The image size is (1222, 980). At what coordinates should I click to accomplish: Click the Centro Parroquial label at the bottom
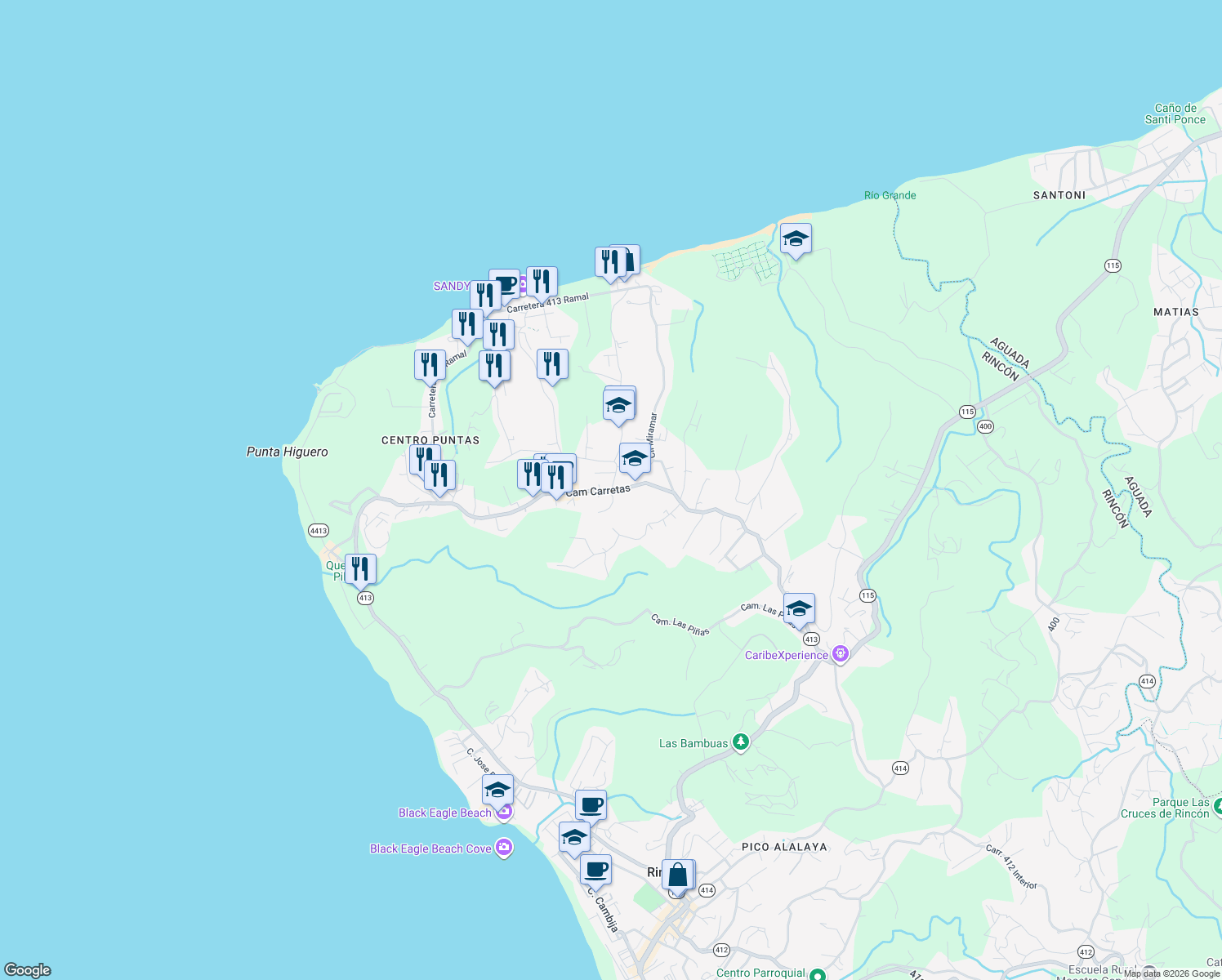coord(760,973)
